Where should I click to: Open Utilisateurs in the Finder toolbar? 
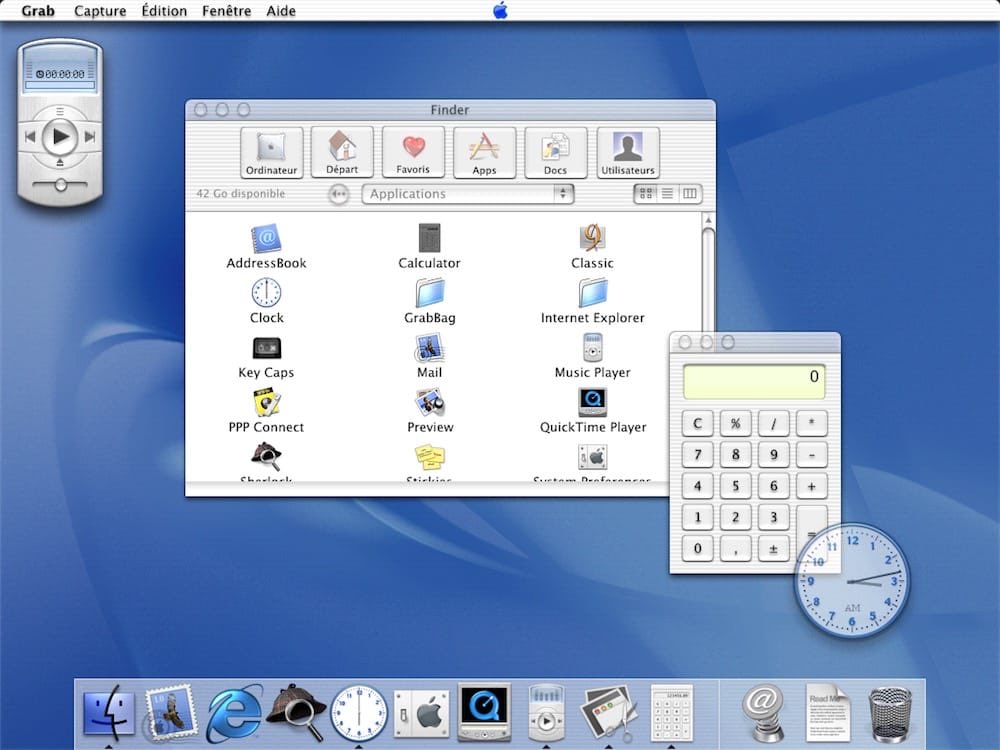click(628, 153)
